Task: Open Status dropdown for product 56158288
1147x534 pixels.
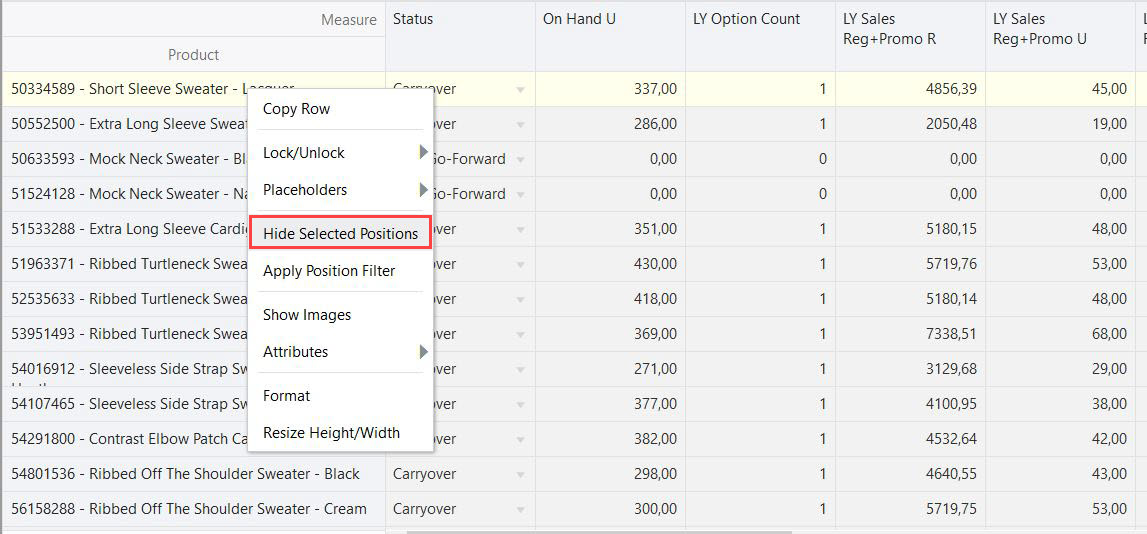Action: (x=520, y=511)
